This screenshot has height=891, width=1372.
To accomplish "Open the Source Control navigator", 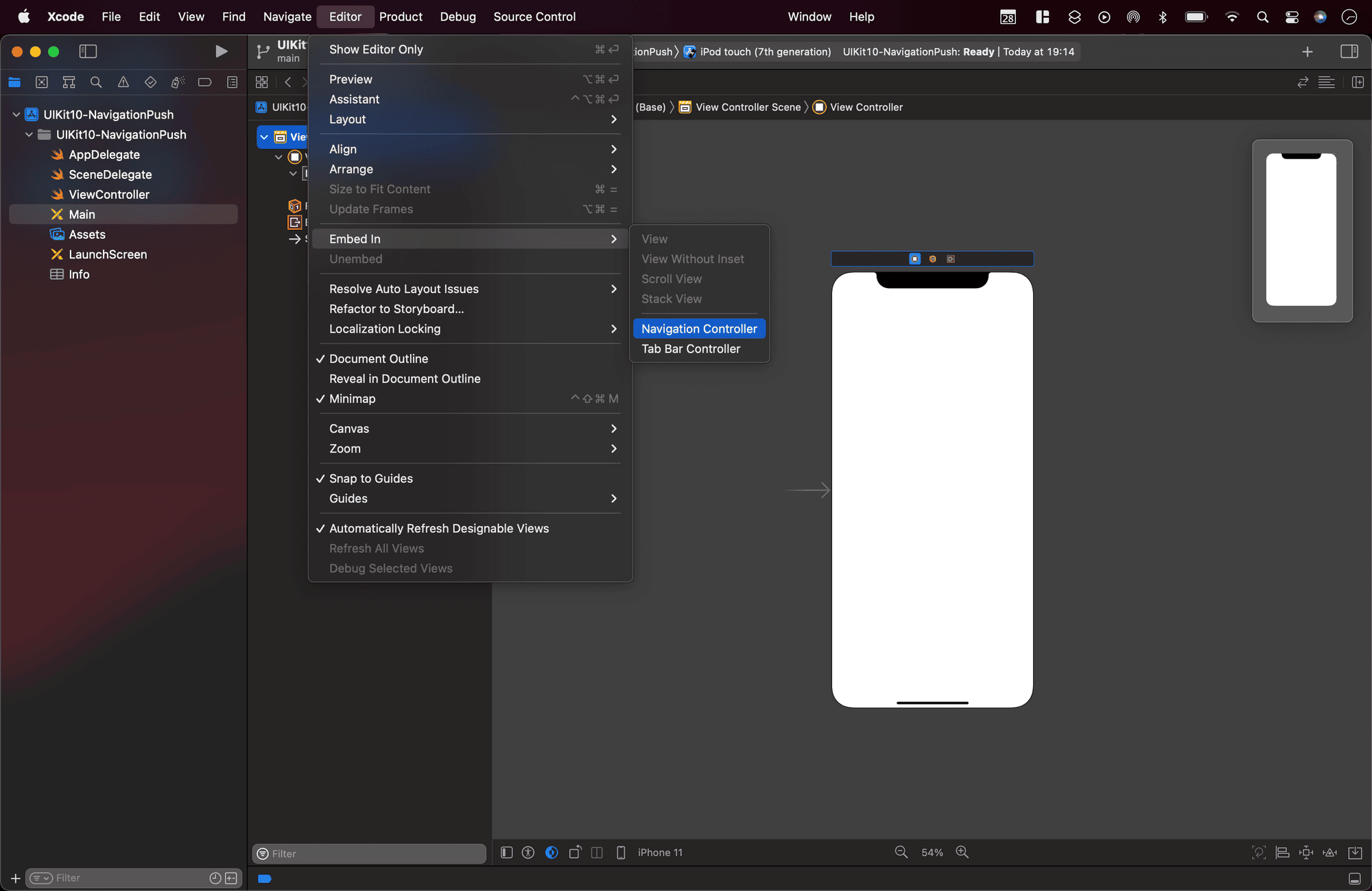I will (x=42, y=82).
